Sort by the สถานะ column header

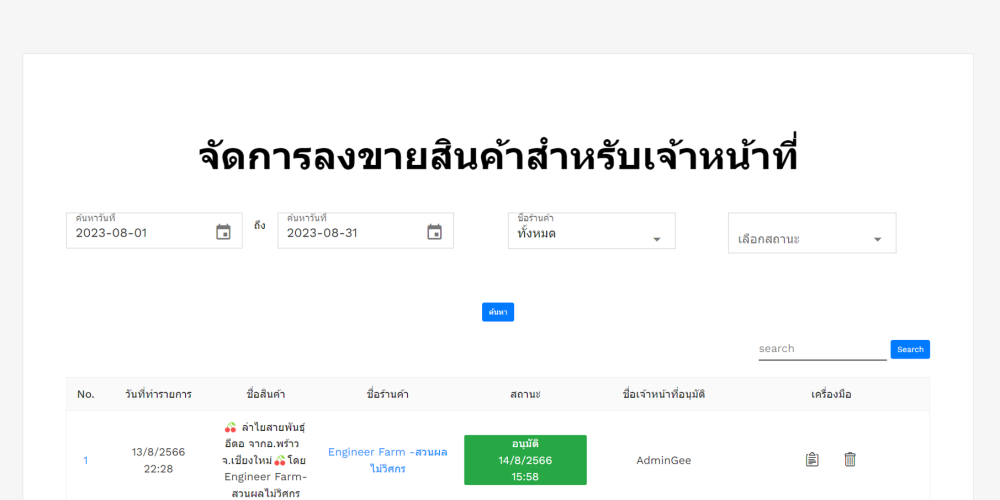coord(525,394)
